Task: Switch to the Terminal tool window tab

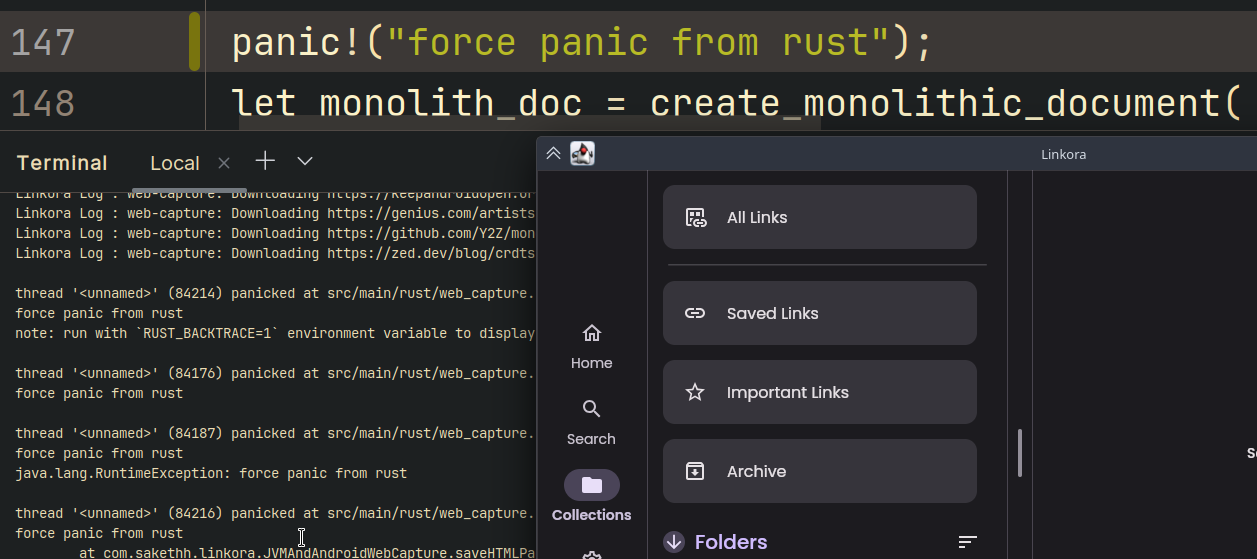Action: coord(62,163)
